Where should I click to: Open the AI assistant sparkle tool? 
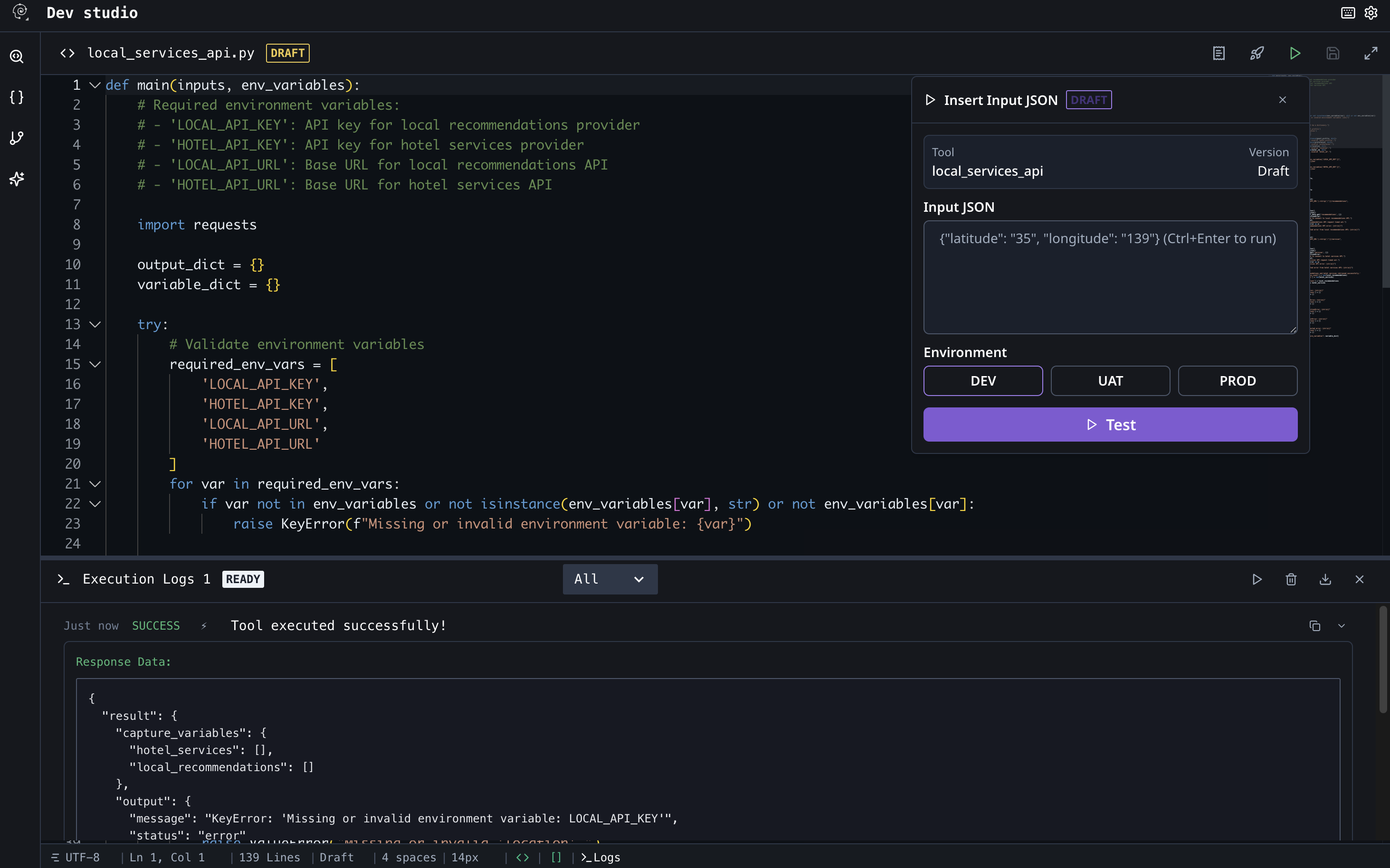pyautogui.click(x=17, y=179)
